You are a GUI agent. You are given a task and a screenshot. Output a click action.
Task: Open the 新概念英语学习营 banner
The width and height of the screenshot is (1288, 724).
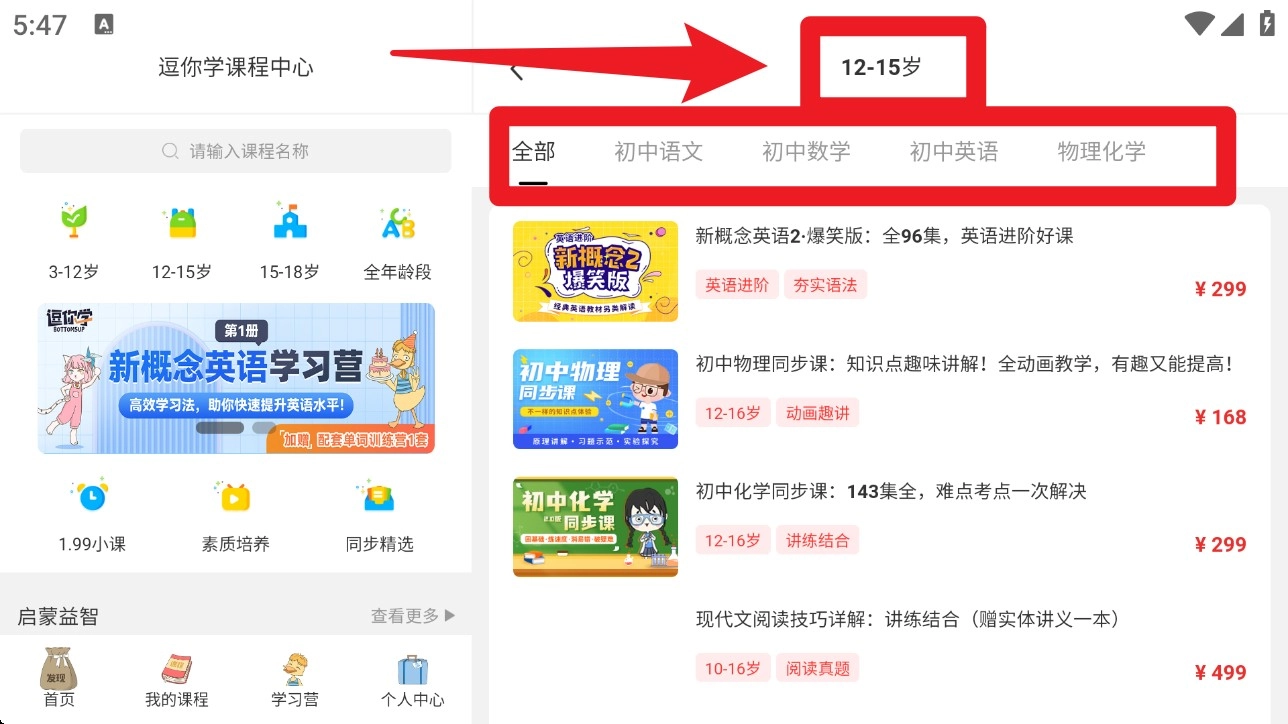click(x=236, y=378)
